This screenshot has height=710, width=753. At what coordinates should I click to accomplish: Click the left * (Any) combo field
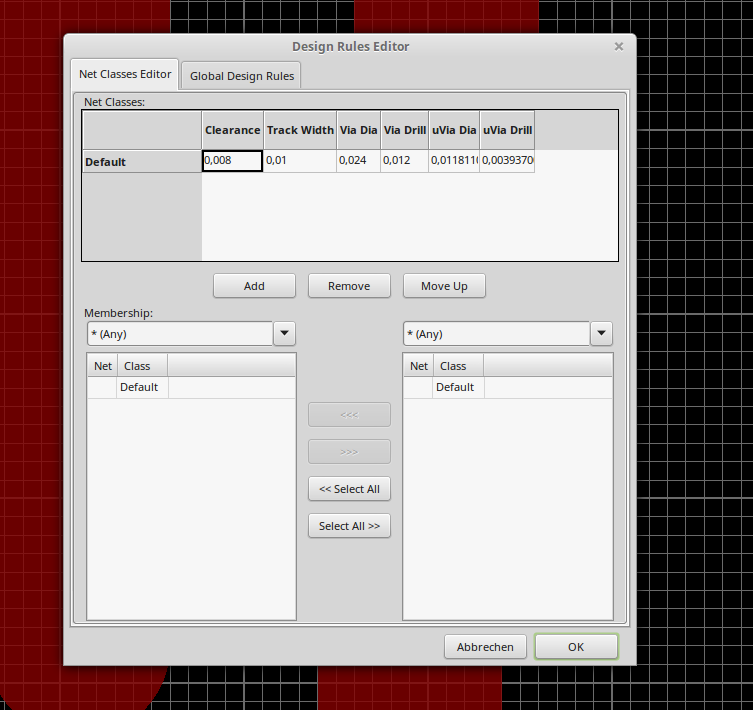pos(180,334)
